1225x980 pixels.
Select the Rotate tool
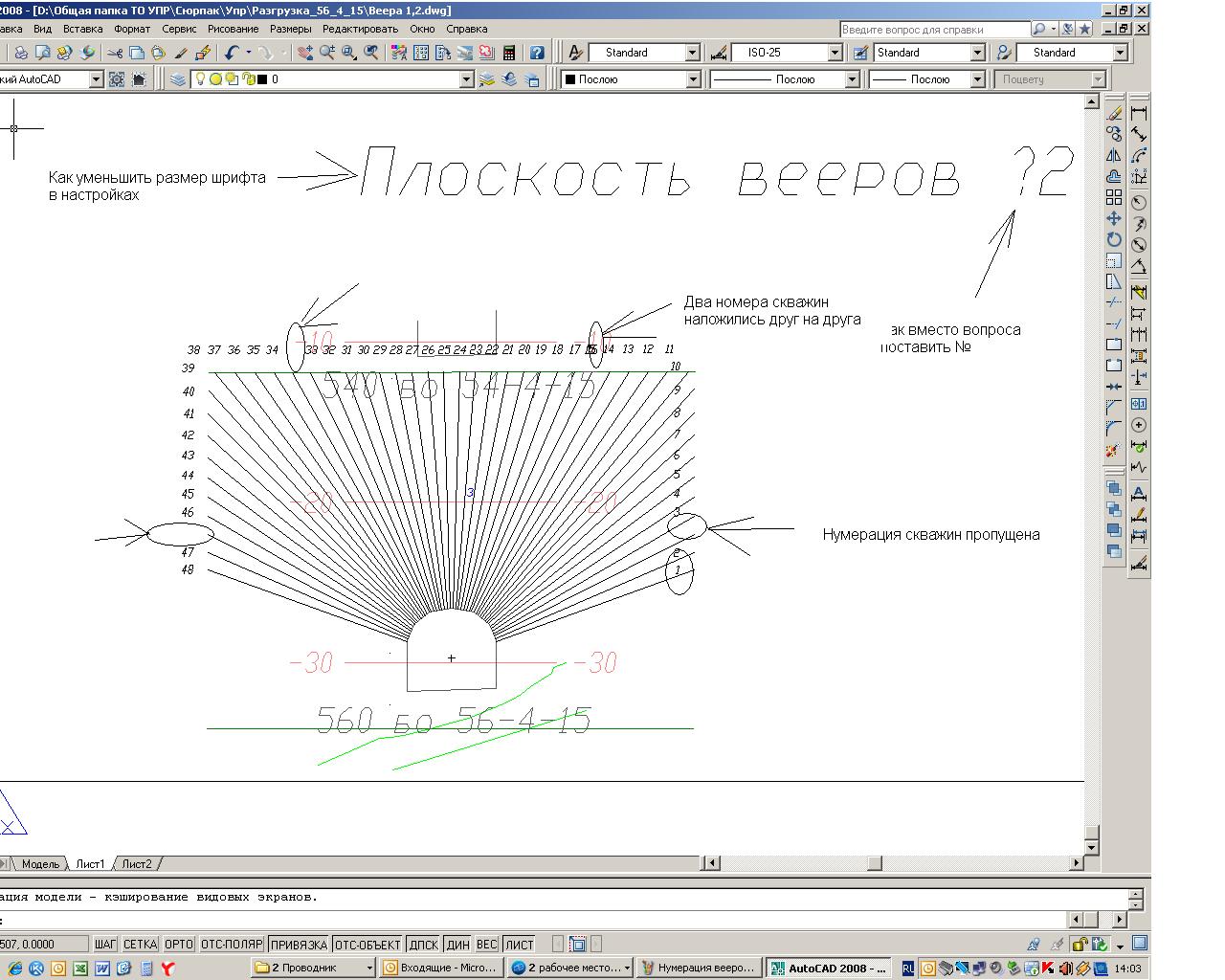(1114, 239)
